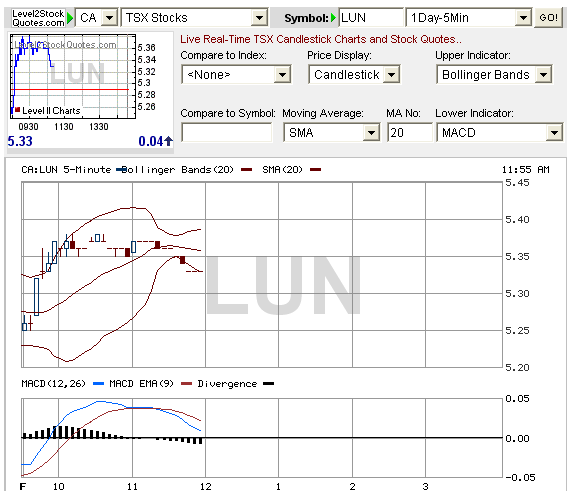Click the 12 time axis label
This screenshot has width=567, height=491.
[x=205, y=486]
